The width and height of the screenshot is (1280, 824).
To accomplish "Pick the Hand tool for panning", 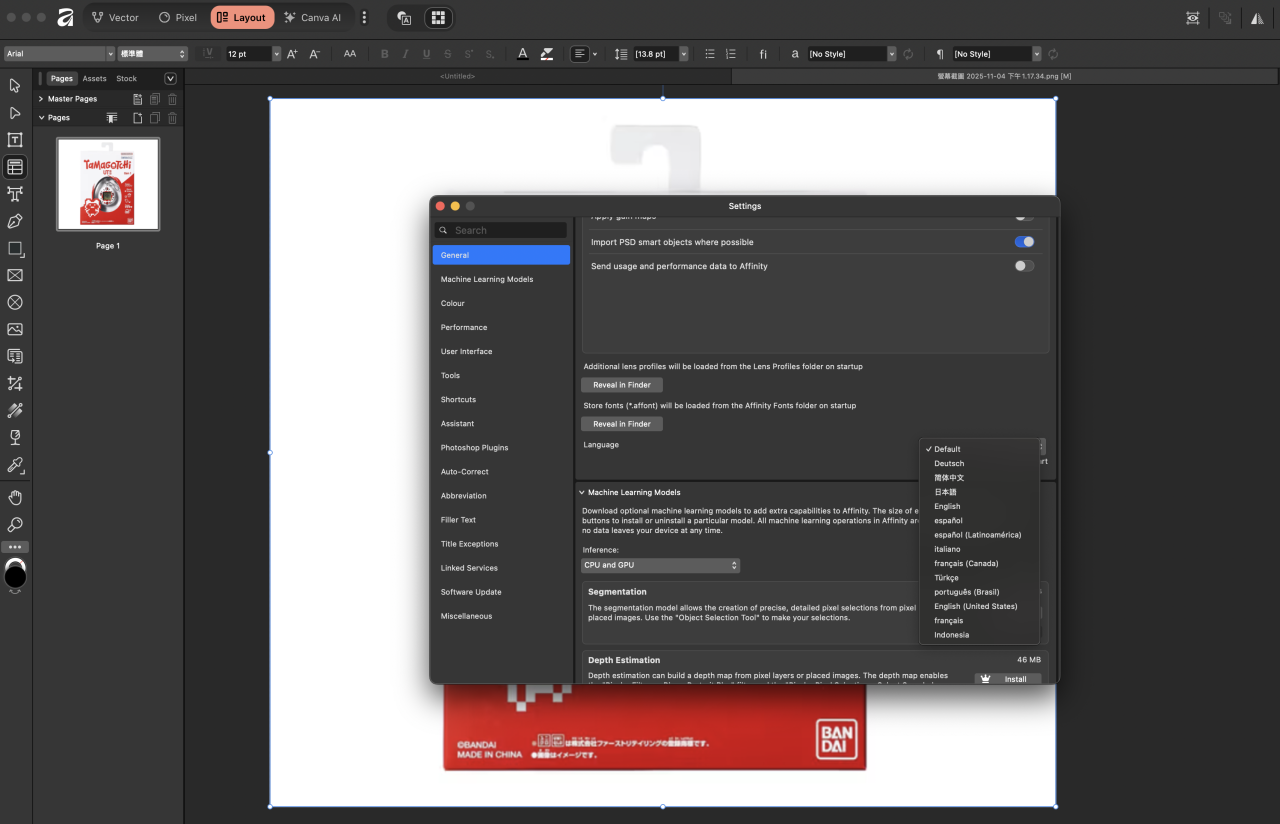I will click(14, 497).
